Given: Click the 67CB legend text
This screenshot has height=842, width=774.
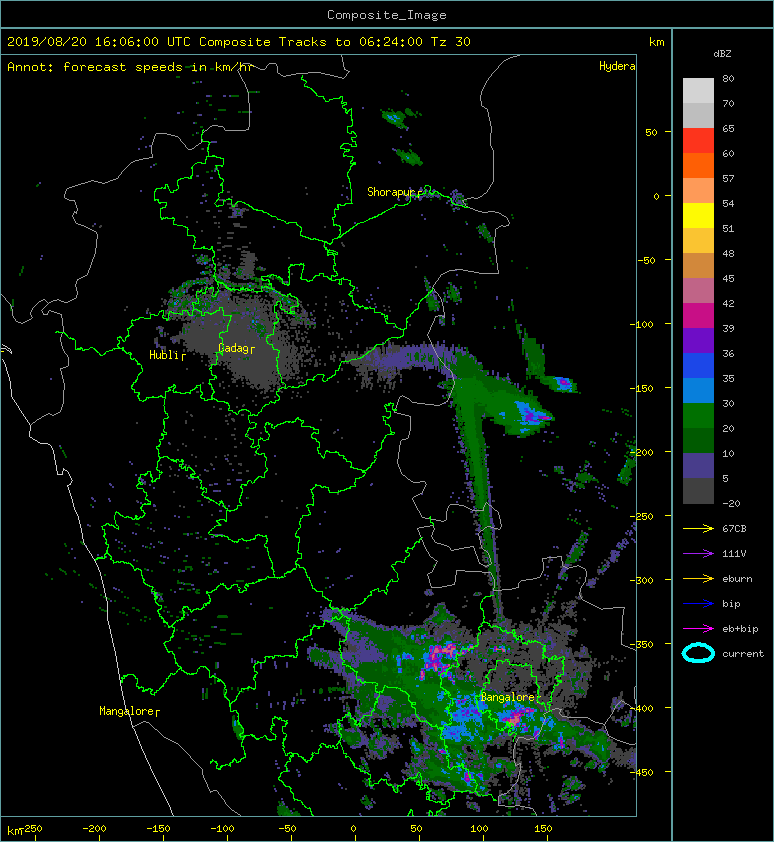Looking at the screenshot, I should [x=734, y=528].
